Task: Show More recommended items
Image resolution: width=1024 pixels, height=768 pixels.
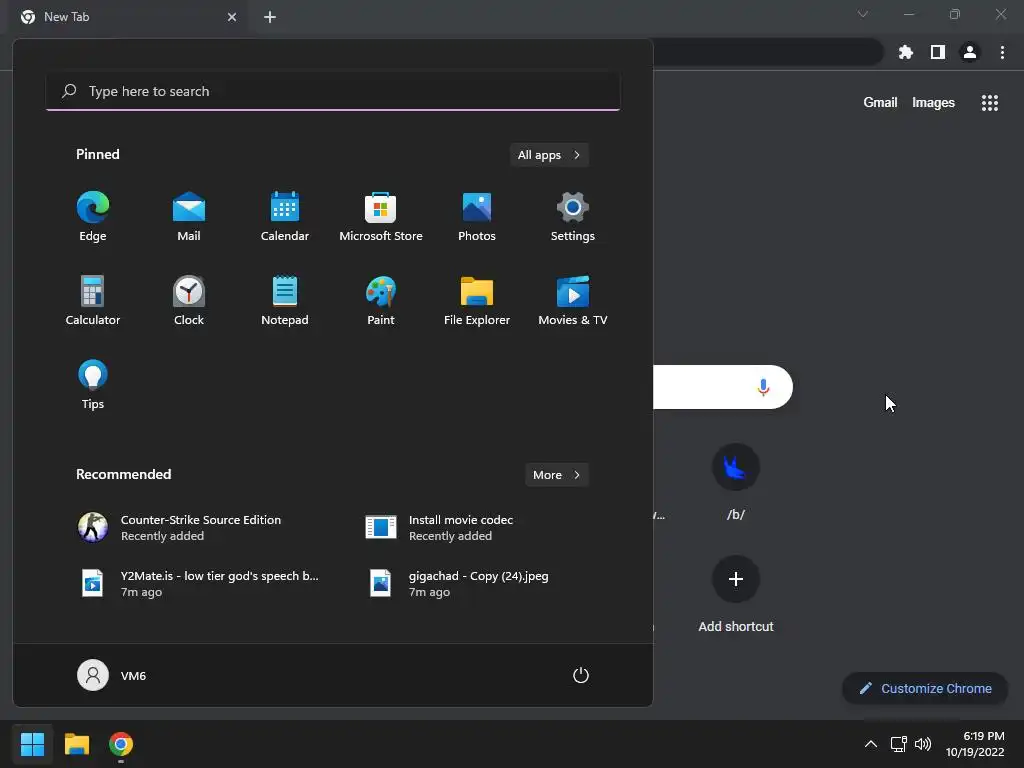Action: coord(557,475)
